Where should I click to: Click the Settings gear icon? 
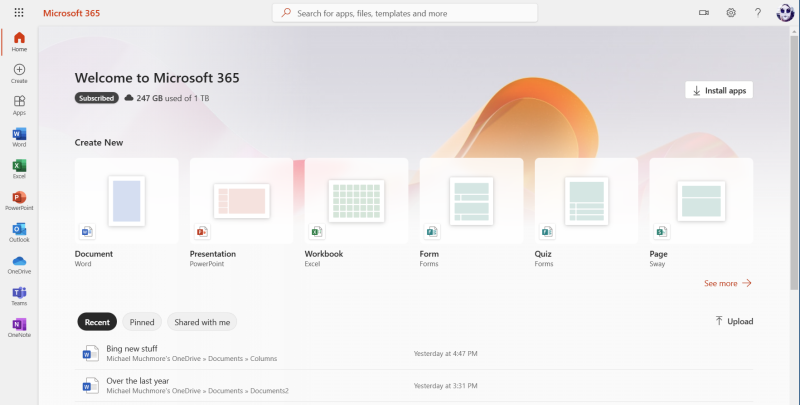click(x=731, y=13)
